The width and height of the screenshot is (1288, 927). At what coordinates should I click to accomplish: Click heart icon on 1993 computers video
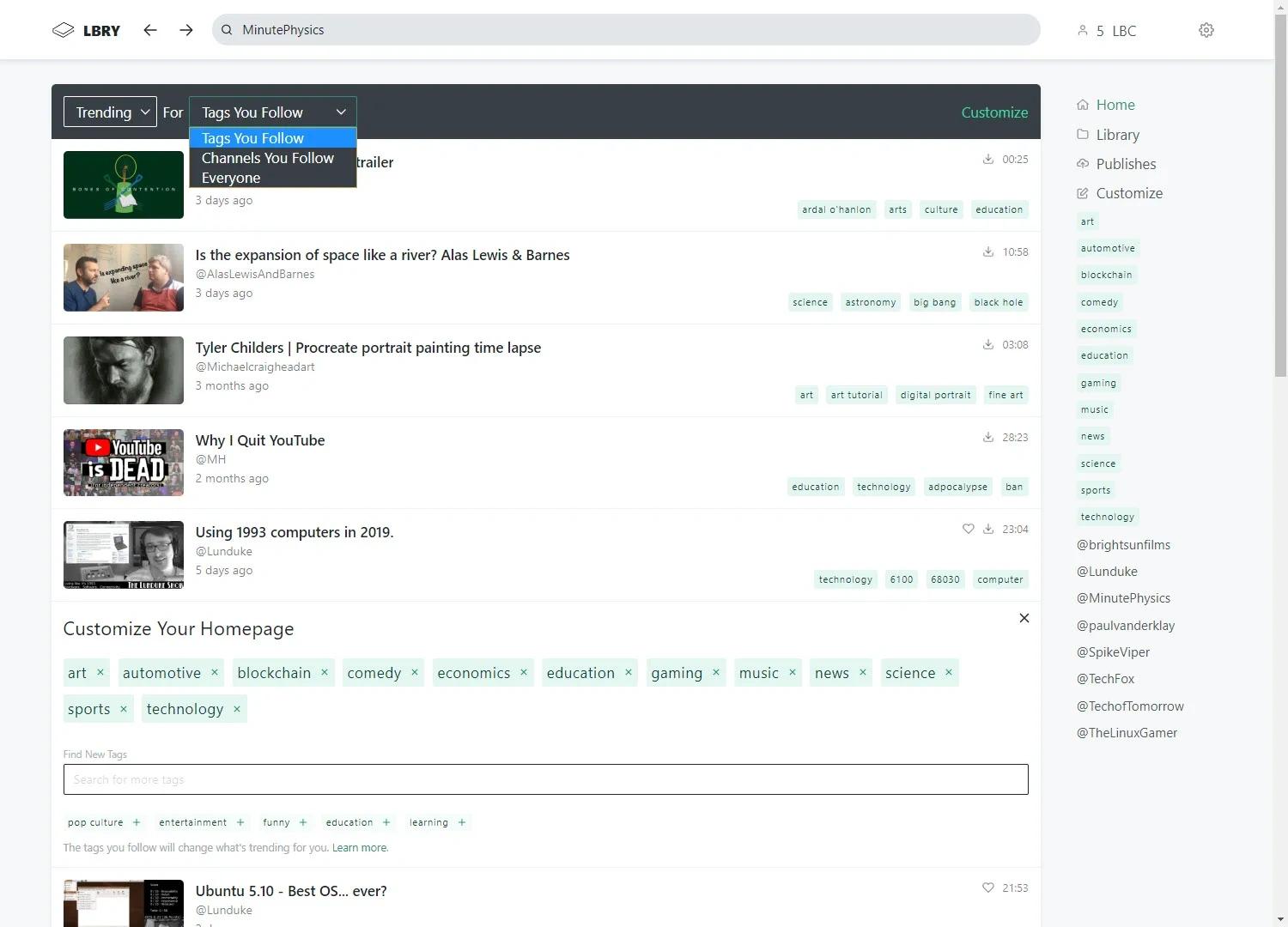[x=968, y=529]
